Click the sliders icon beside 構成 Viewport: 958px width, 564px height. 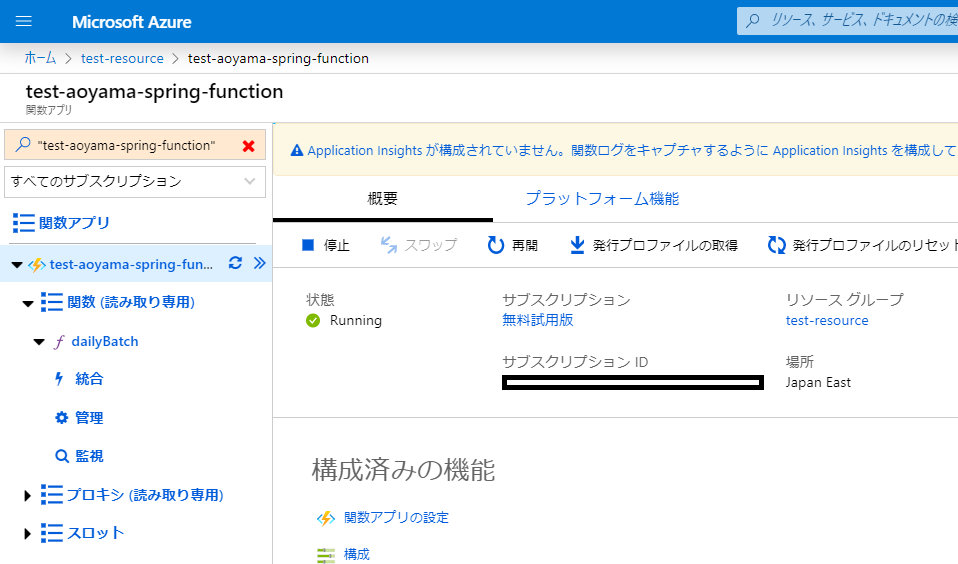coord(326,555)
